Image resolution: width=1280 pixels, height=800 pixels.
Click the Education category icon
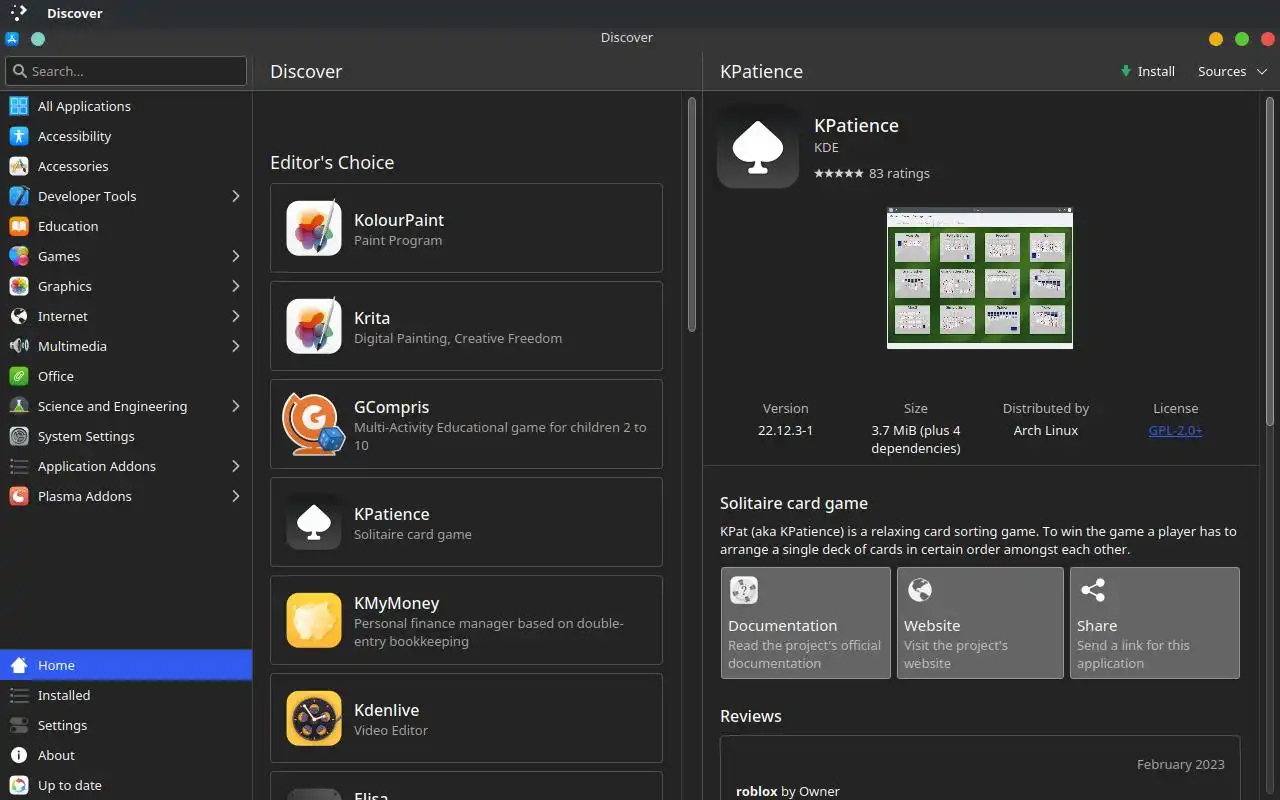(19, 226)
